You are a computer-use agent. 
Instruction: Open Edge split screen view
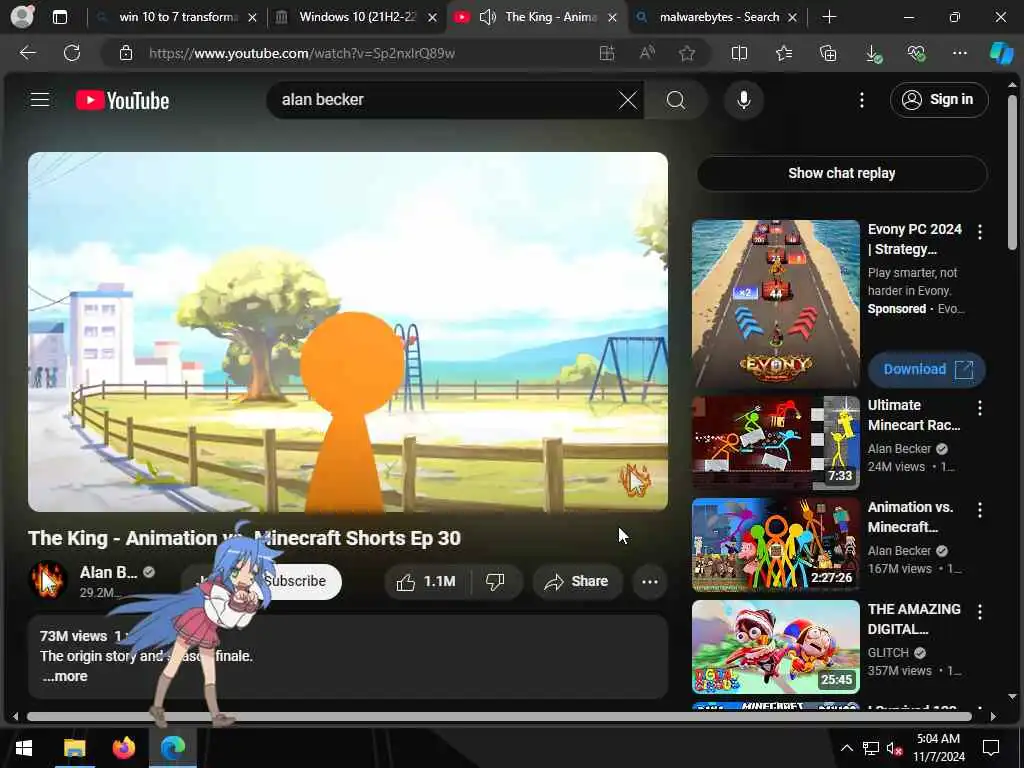(739, 53)
